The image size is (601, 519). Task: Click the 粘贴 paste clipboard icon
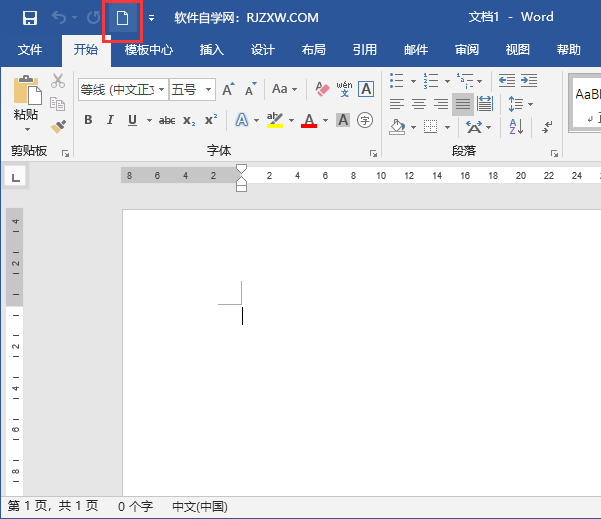[x=27, y=90]
